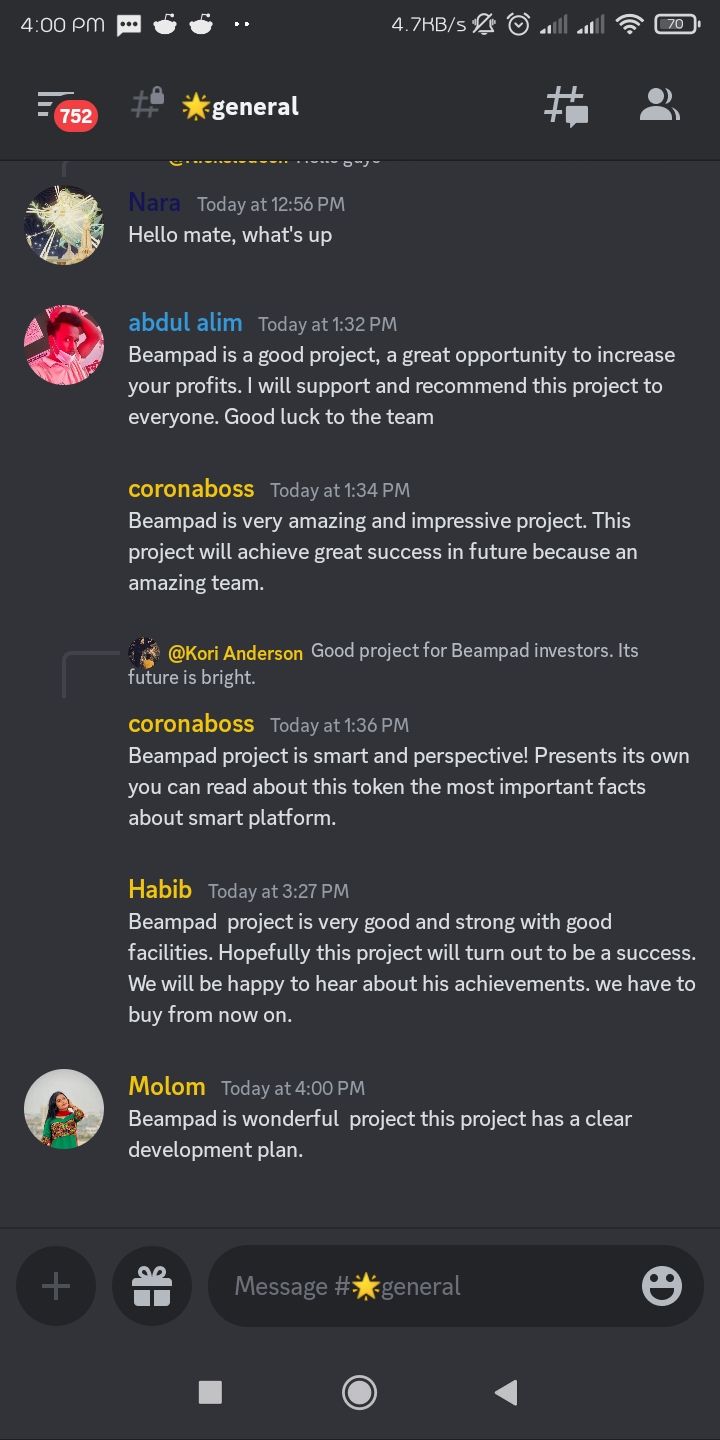
Task: Open the threads icon in header
Action: click(565, 106)
